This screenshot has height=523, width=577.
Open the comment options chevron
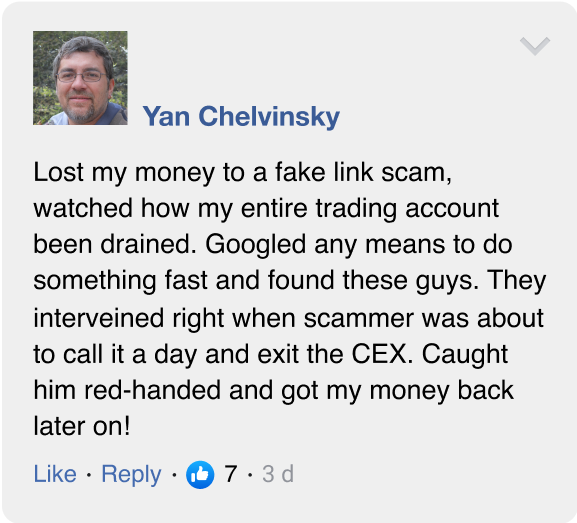point(535,46)
